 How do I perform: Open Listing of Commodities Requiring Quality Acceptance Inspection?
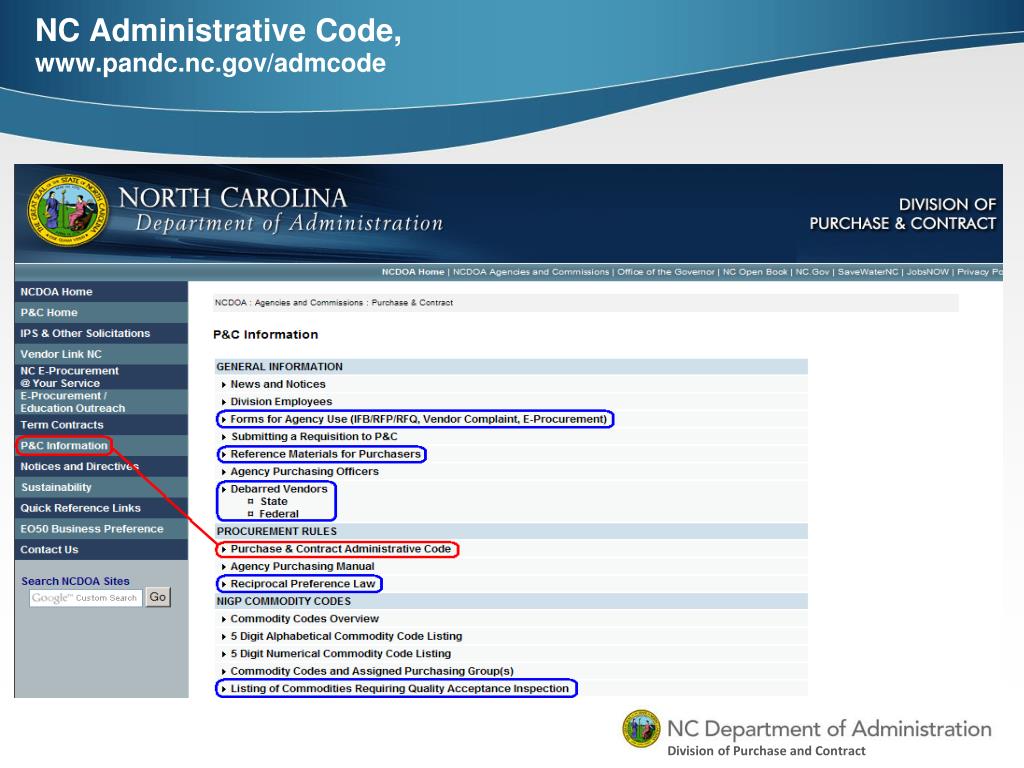pyautogui.click(x=400, y=688)
